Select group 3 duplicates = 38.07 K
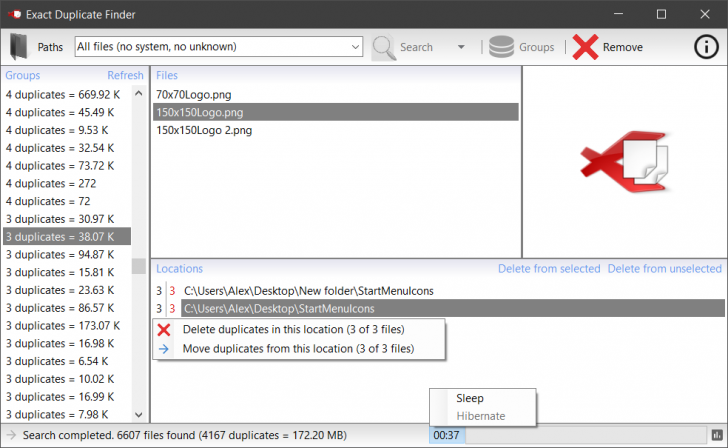 pos(67,237)
